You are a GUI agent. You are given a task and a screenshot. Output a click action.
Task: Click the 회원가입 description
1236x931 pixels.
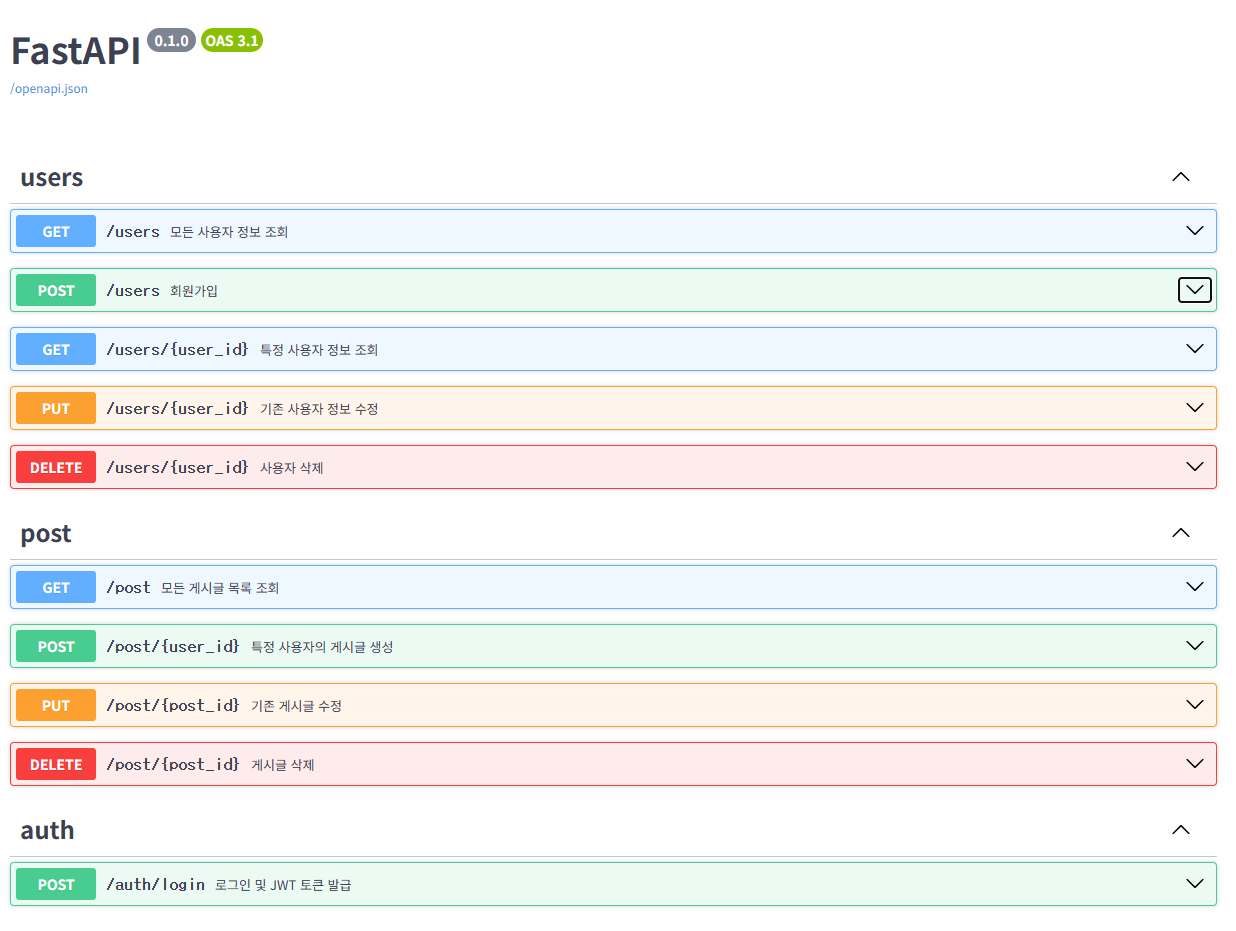194,291
